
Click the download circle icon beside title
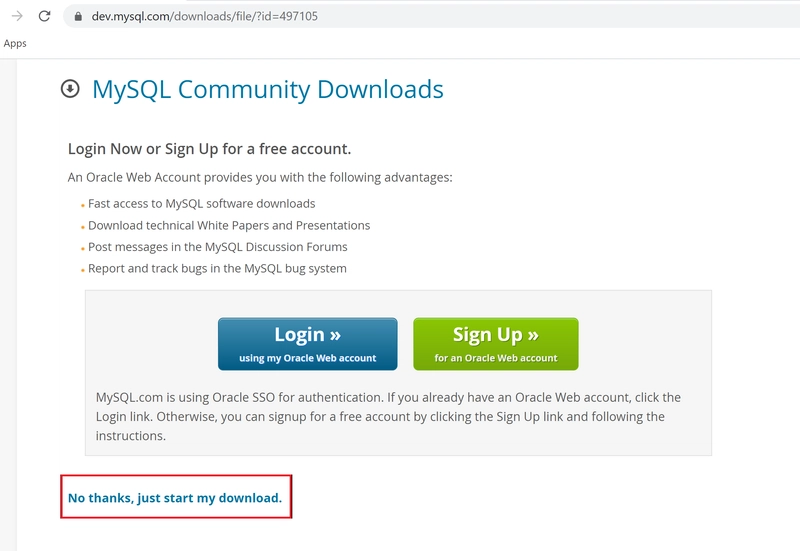coord(70,89)
